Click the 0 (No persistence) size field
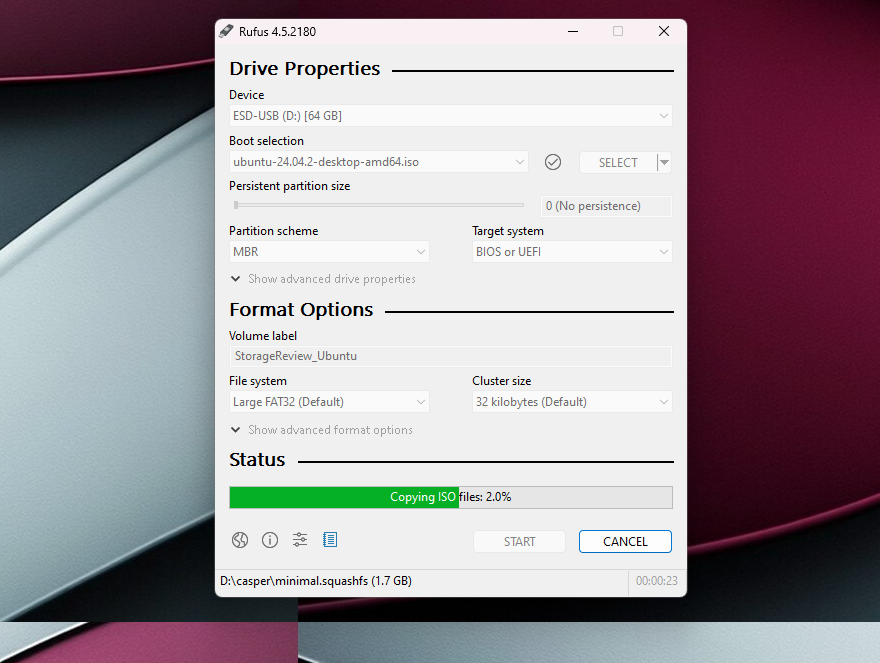Viewport: 880px width, 663px height. pyautogui.click(x=606, y=206)
